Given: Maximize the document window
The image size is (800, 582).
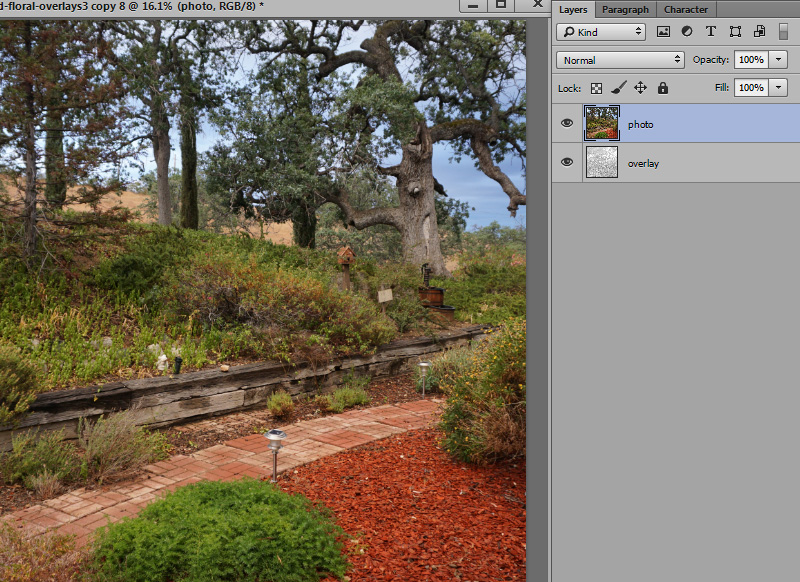Looking at the screenshot, I should point(501,5).
